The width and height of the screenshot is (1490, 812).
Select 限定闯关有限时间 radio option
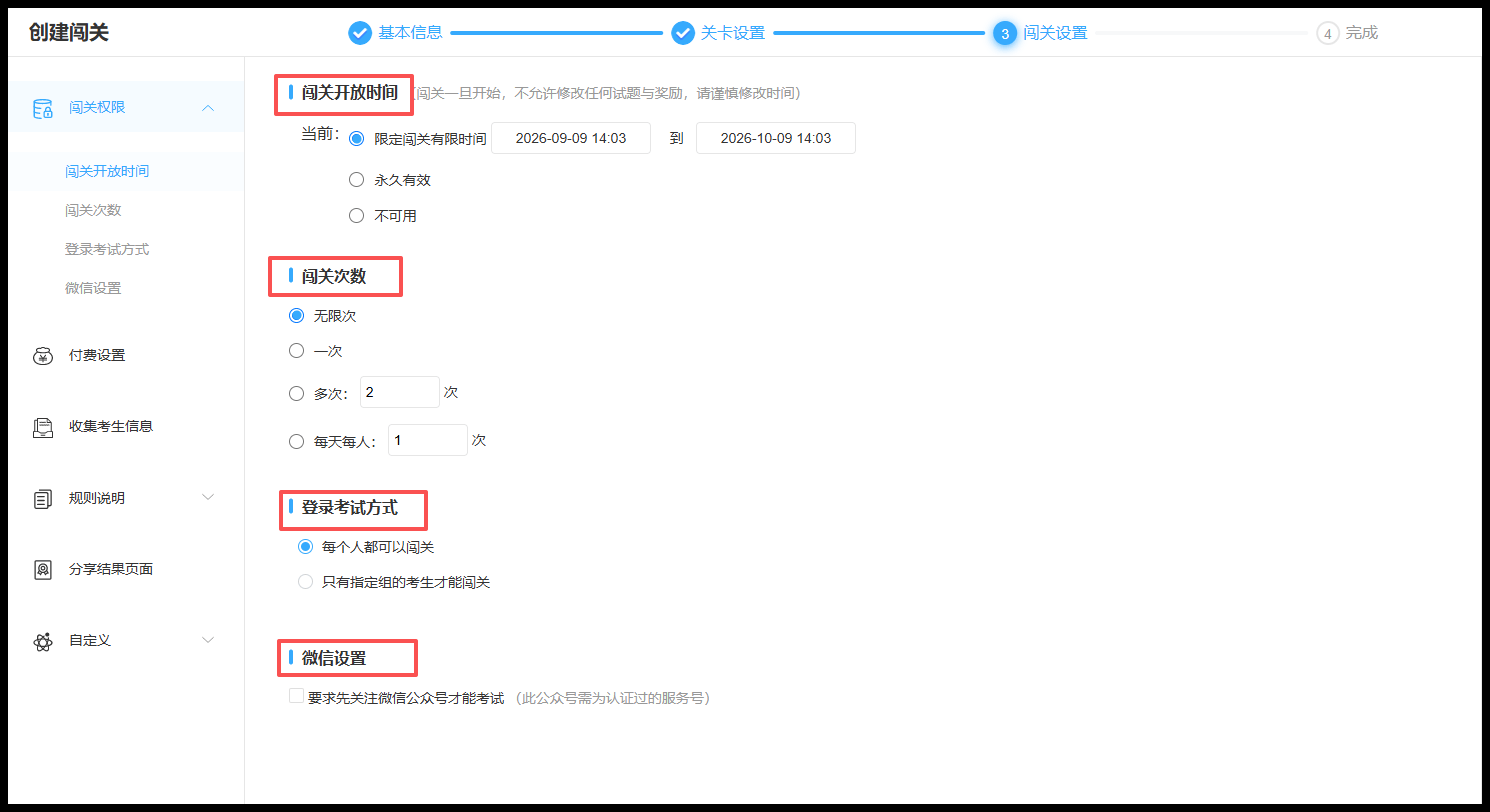point(357,139)
